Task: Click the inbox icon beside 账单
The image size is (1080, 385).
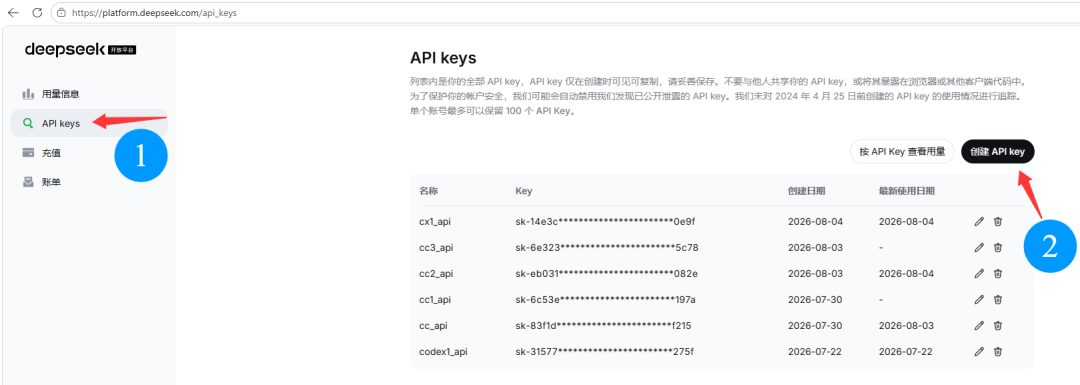Action: (x=28, y=183)
